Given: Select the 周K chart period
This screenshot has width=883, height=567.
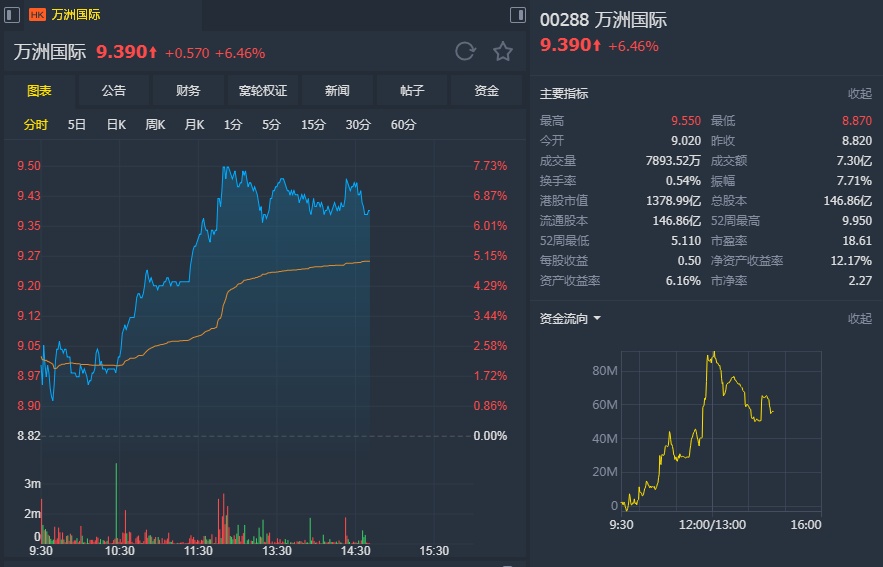Looking at the screenshot, I should [x=155, y=125].
